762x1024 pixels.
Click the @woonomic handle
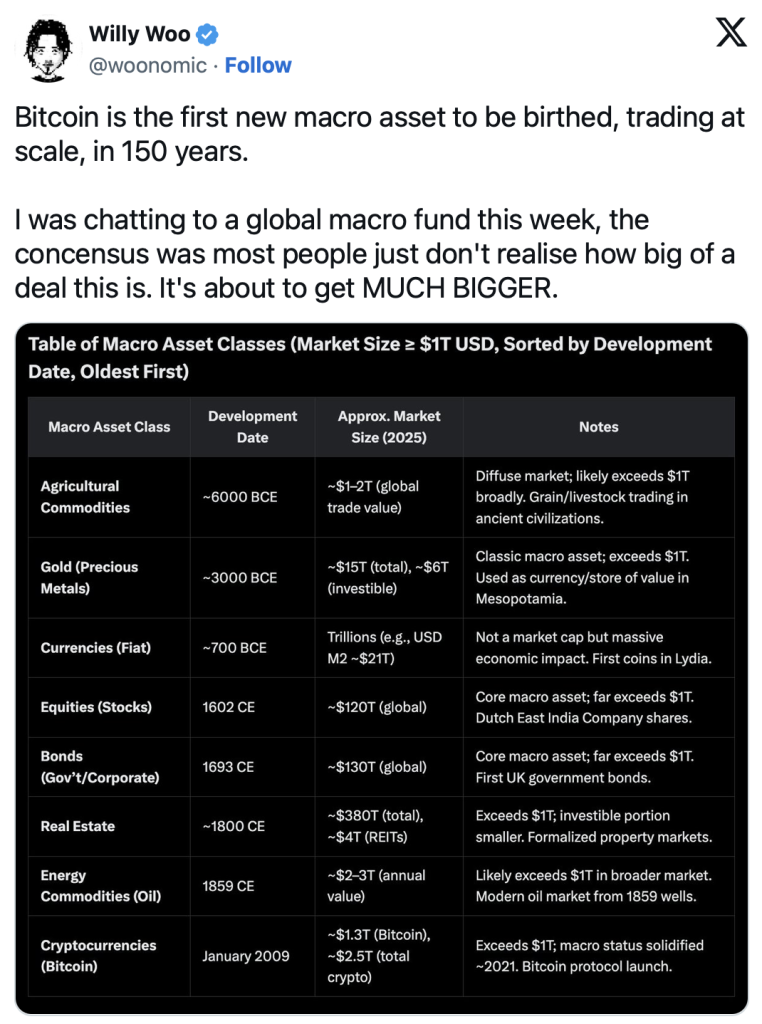[148, 65]
